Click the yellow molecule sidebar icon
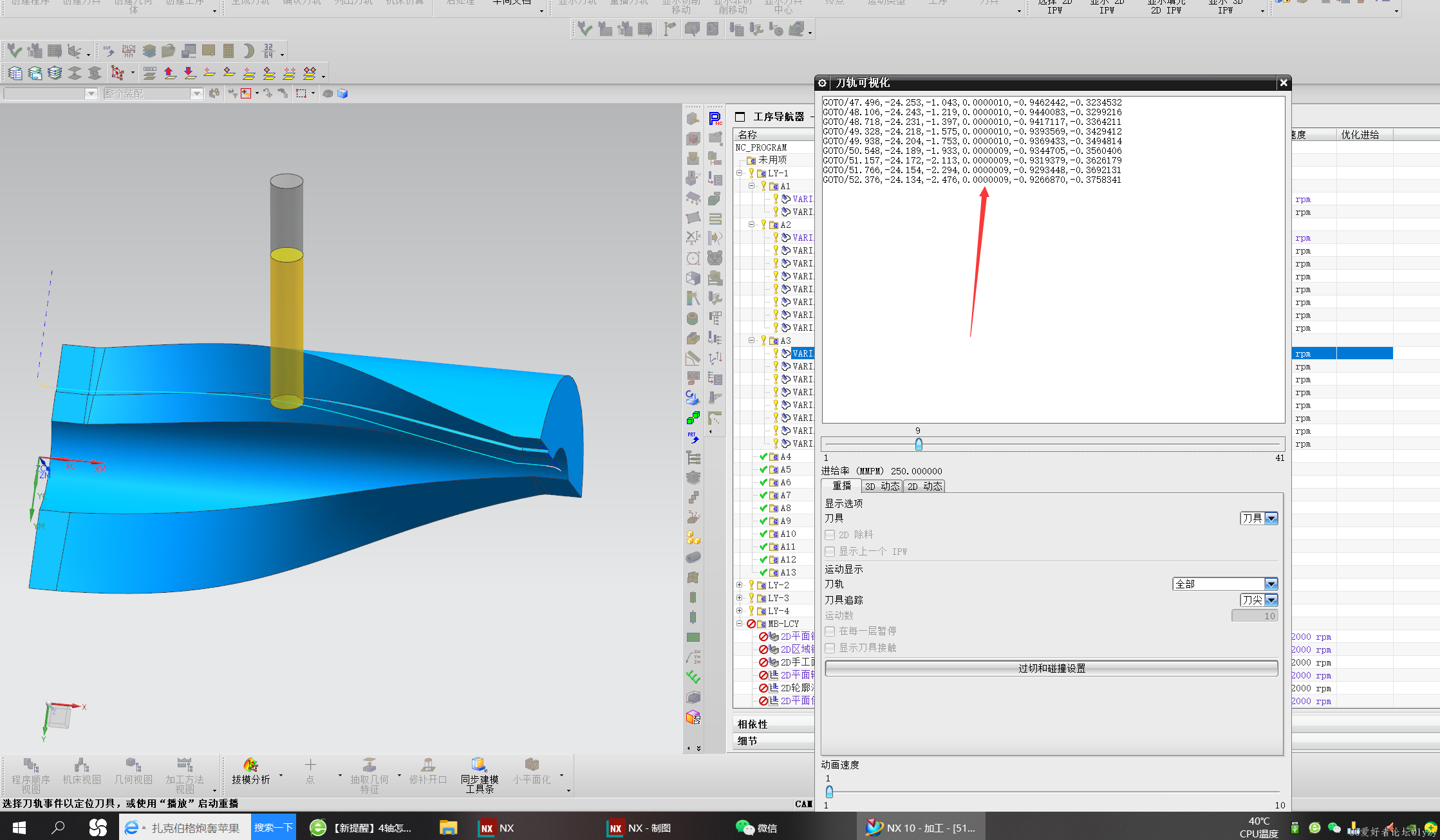 pos(693,537)
